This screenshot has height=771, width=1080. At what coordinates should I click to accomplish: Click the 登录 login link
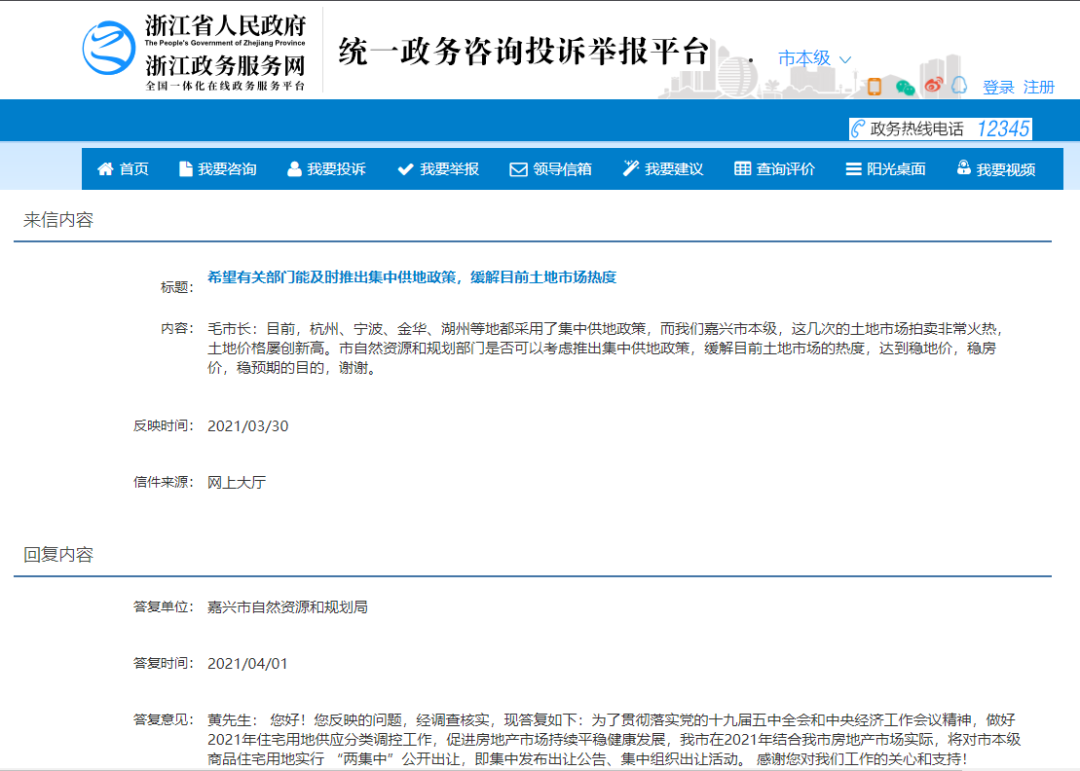pos(998,87)
